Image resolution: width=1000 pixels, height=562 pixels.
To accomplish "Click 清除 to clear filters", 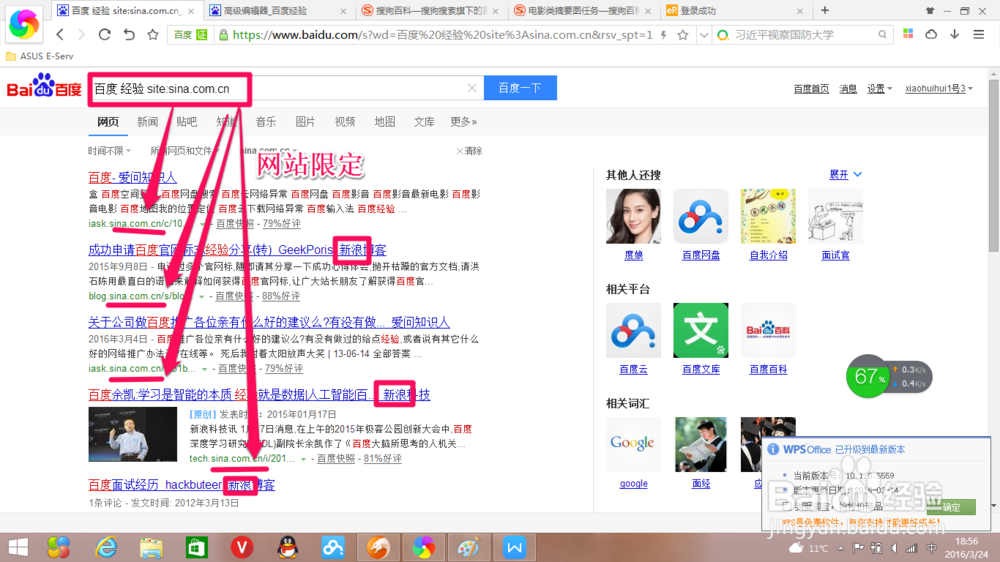I will click(x=469, y=151).
